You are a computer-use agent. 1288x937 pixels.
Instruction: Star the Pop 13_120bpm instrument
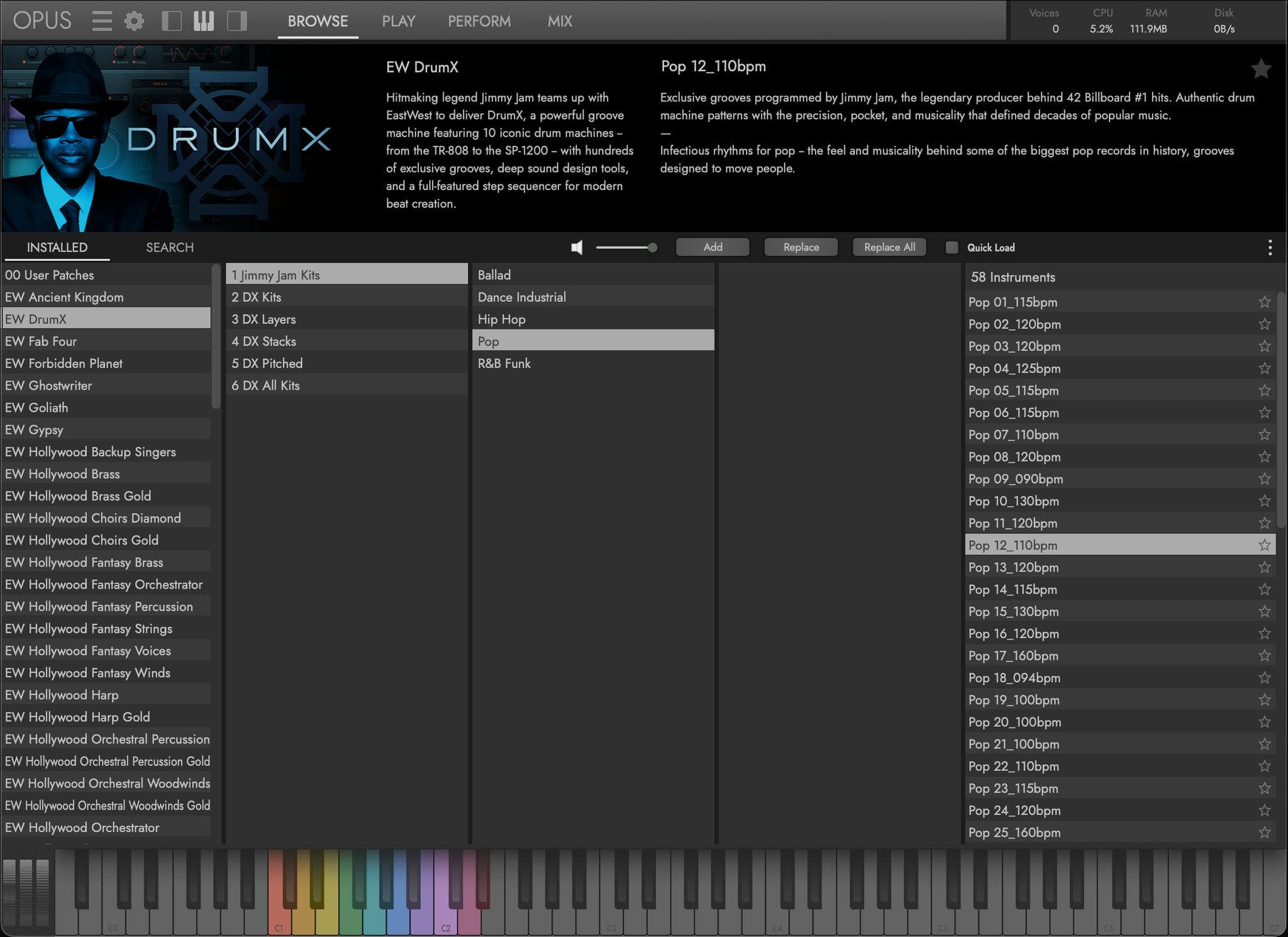pos(1265,567)
